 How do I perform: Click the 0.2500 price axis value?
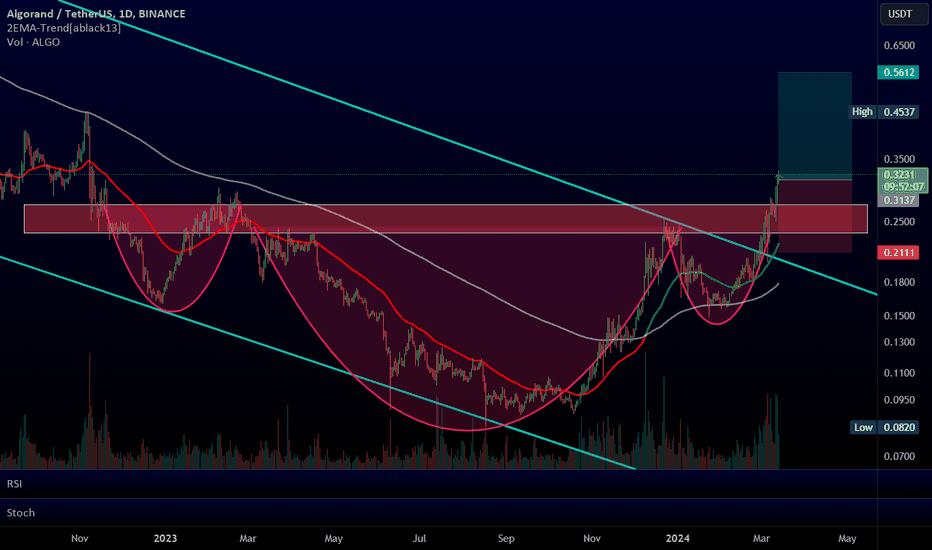[899, 222]
